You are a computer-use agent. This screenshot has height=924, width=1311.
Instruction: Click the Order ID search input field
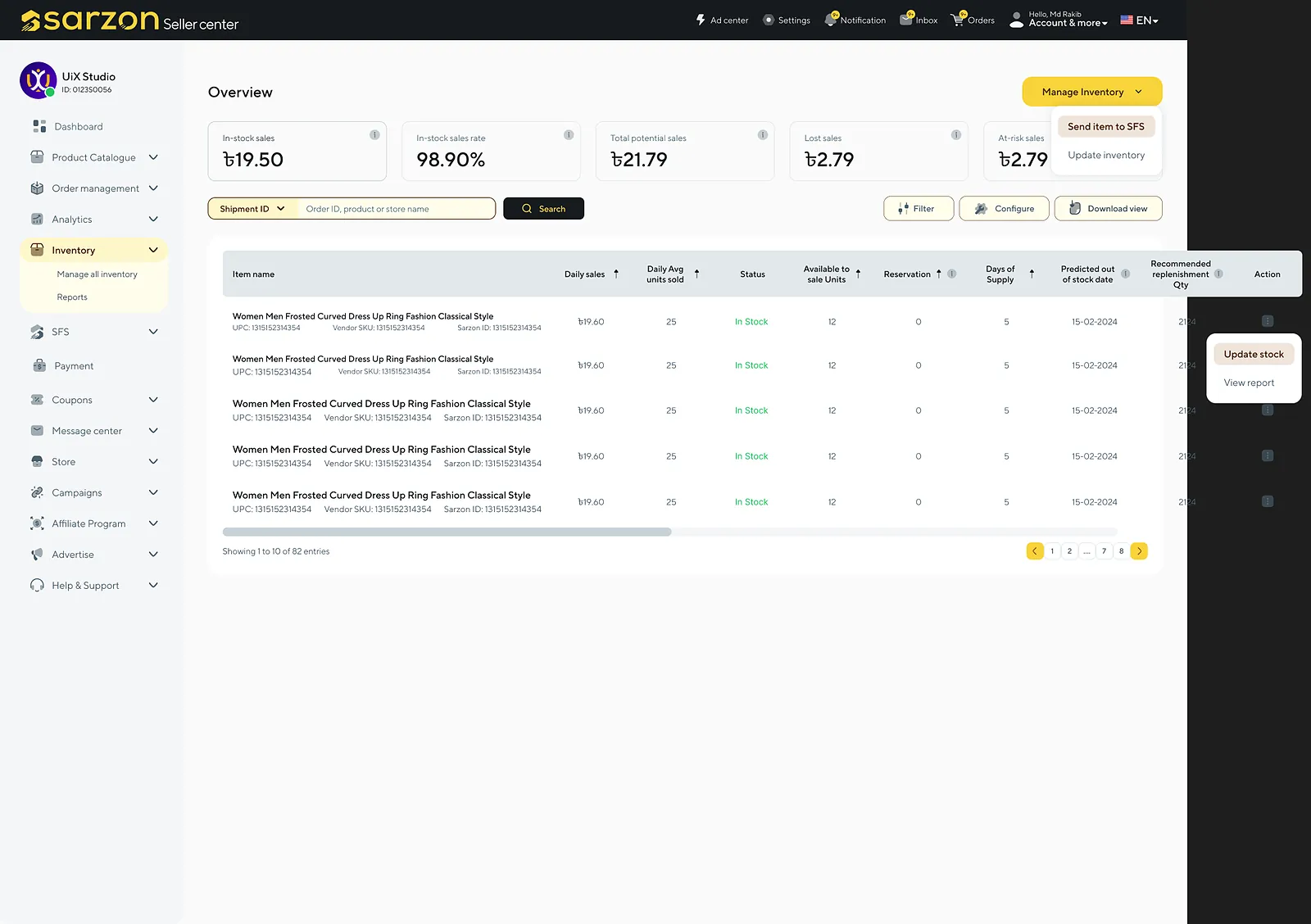tap(397, 209)
